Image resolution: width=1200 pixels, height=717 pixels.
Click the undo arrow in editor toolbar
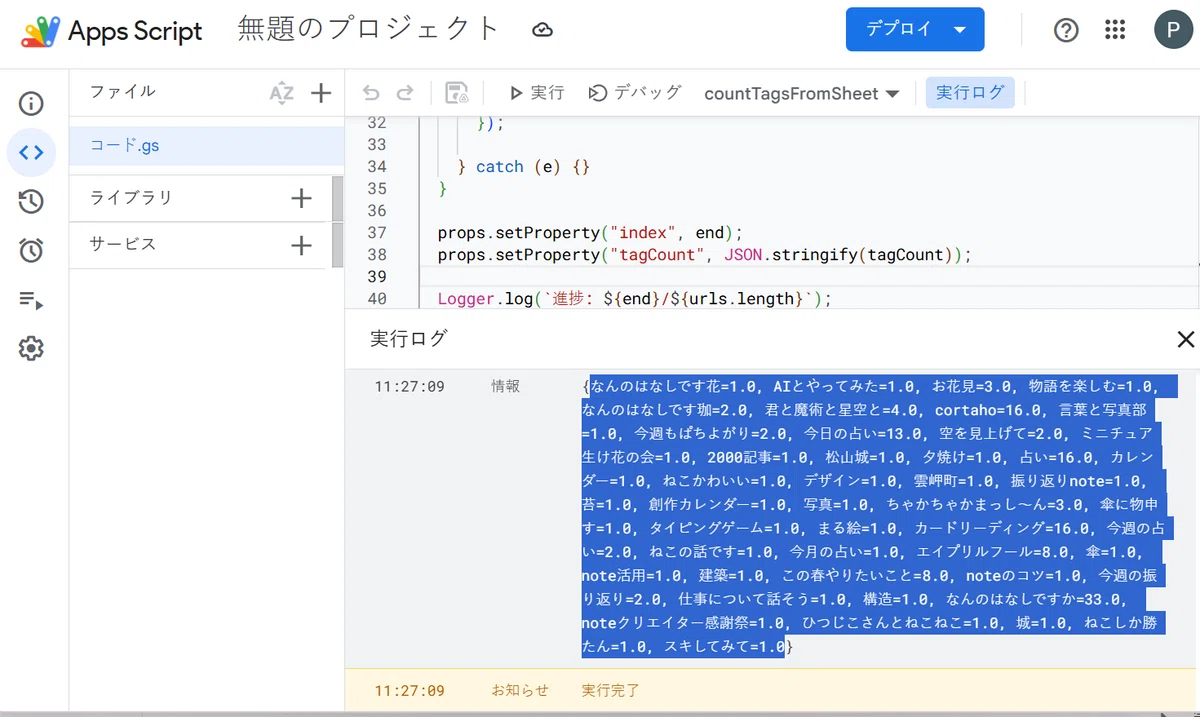371,93
